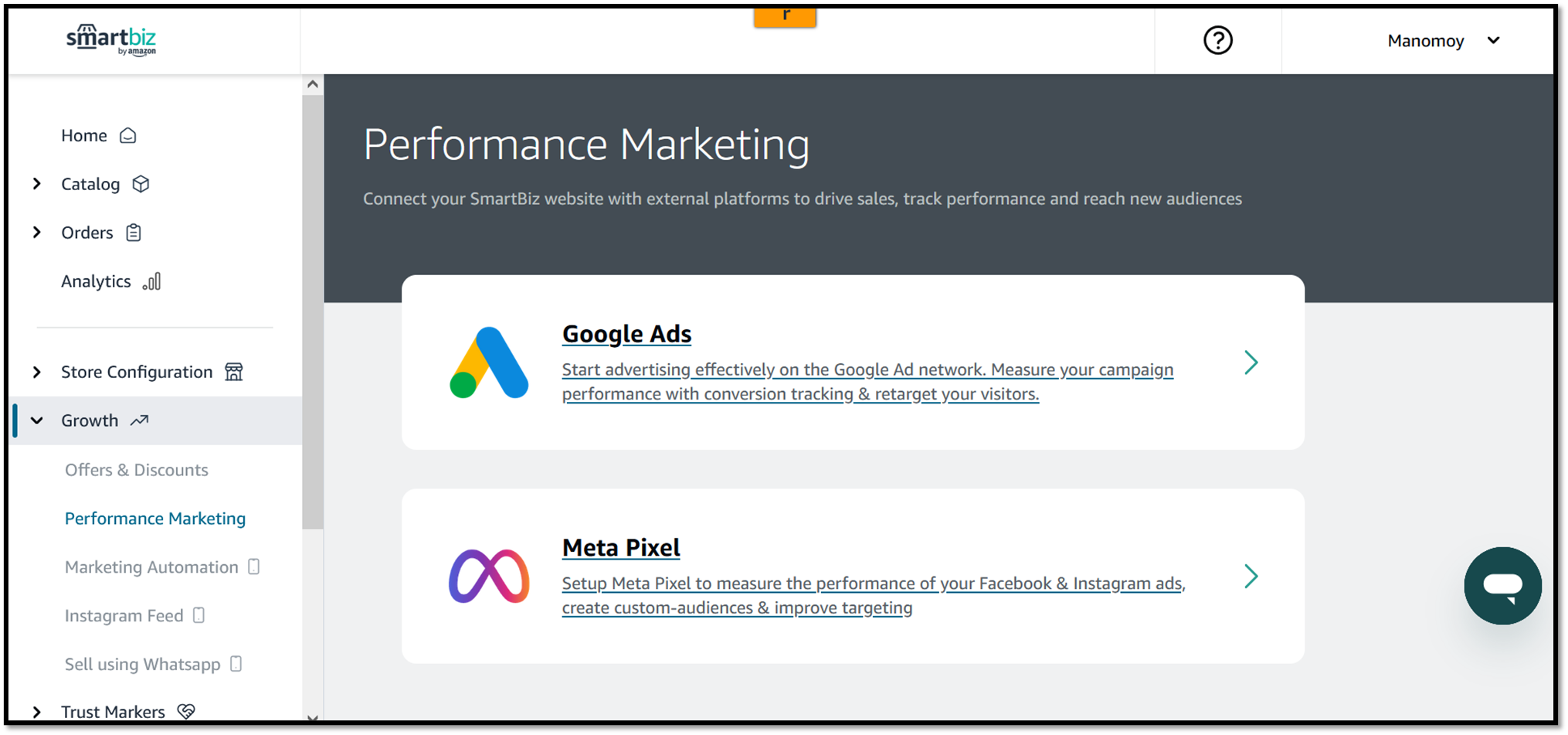This screenshot has height=735, width=1568.
Task: Click the SmartBiz by Amazon logo
Action: click(x=111, y=39)
